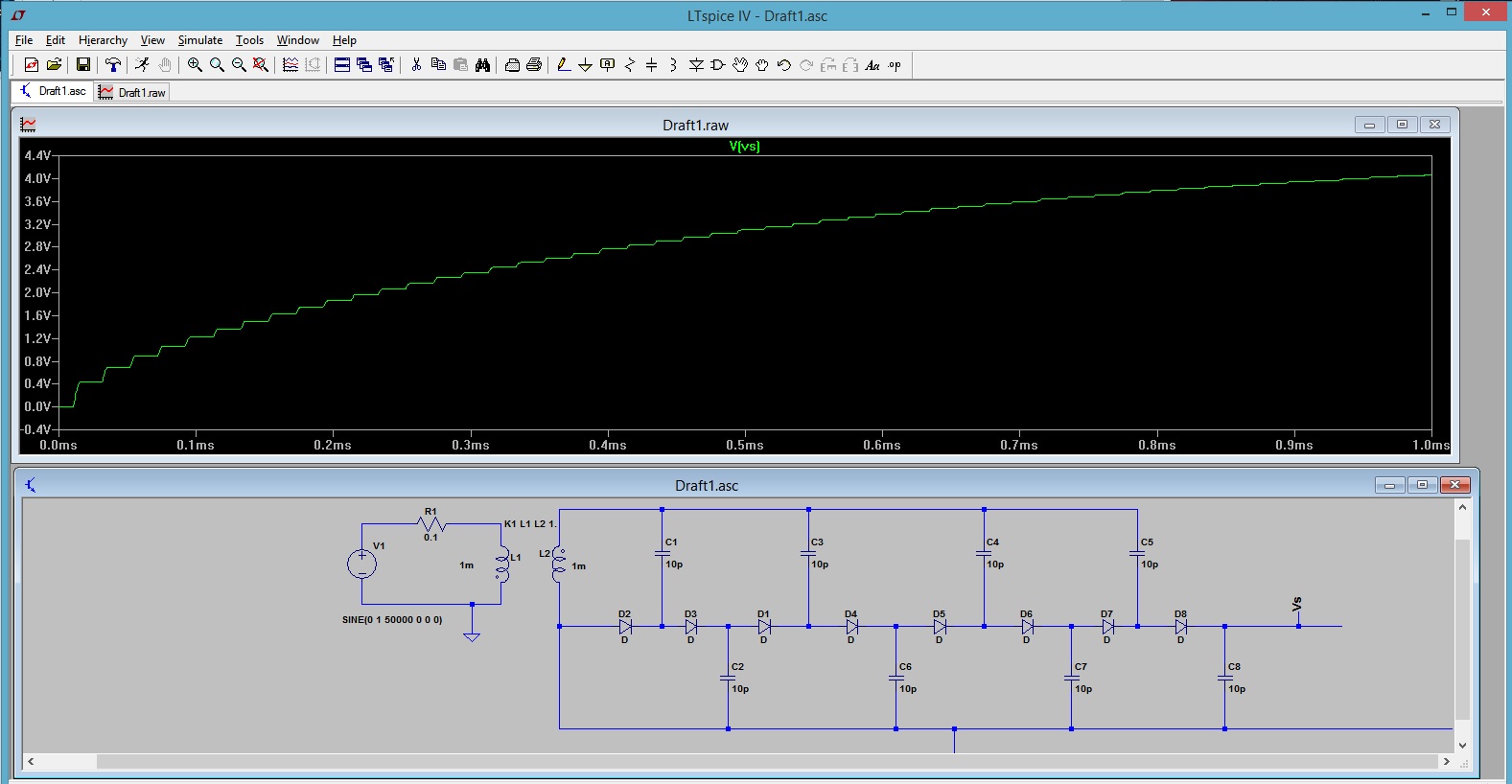Click the Zoom In magnifier icon
Image resolution: width=1512 pixels, height=784 pixels.
coord(195,65)
